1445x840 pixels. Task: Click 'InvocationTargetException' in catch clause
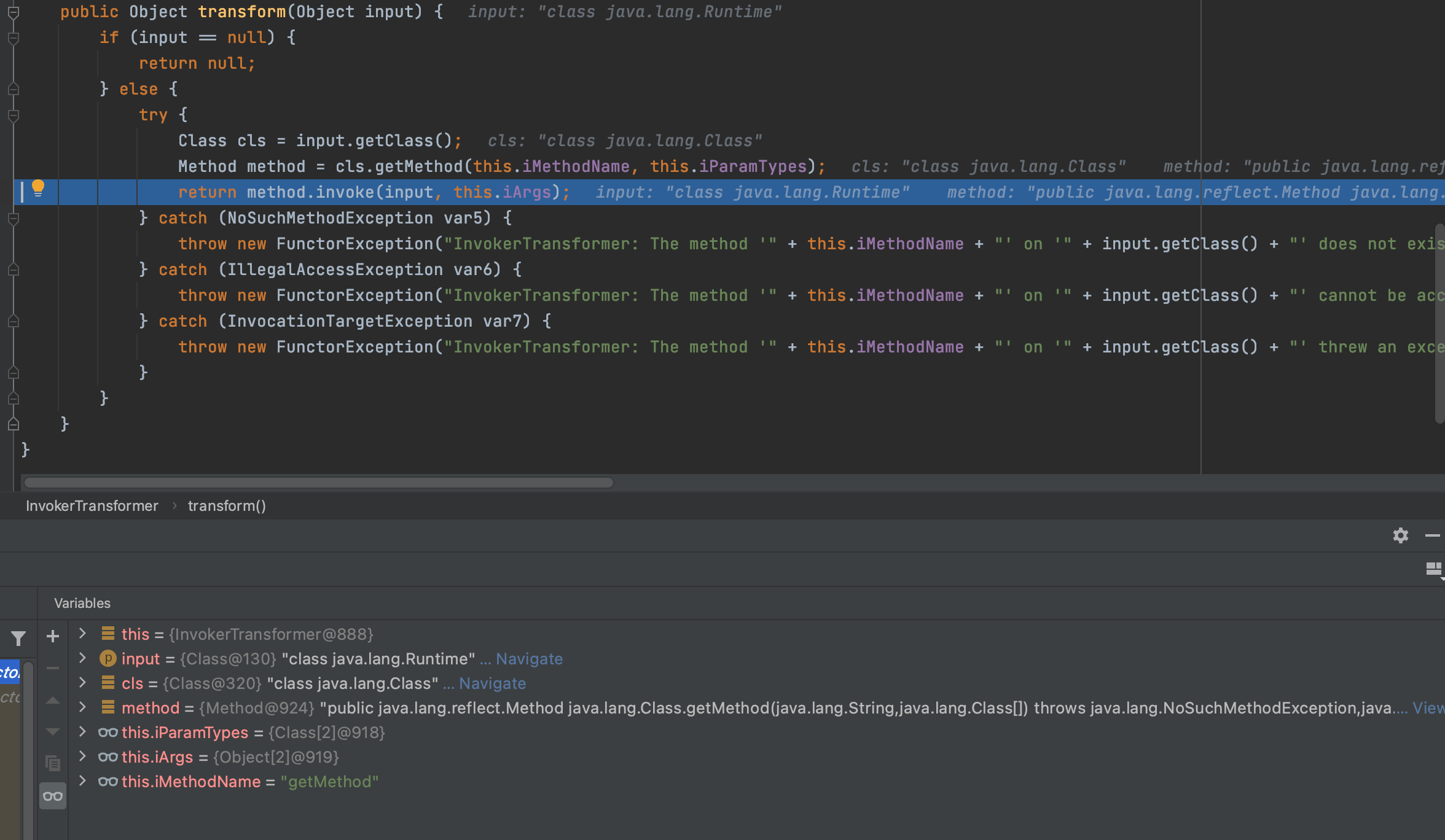click(x=350, y=321)
